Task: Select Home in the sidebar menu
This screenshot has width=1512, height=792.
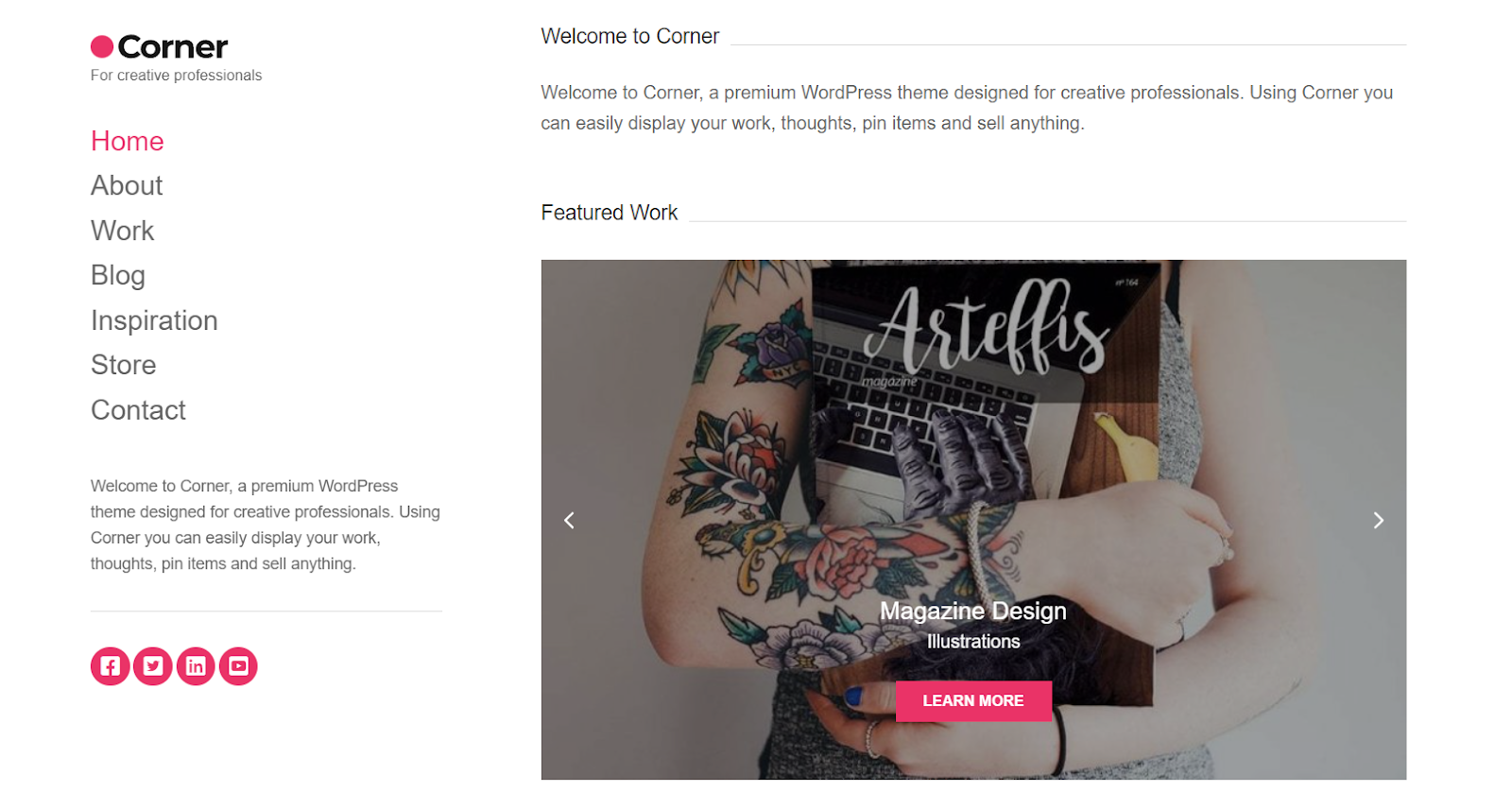Action: pos(128,141)
